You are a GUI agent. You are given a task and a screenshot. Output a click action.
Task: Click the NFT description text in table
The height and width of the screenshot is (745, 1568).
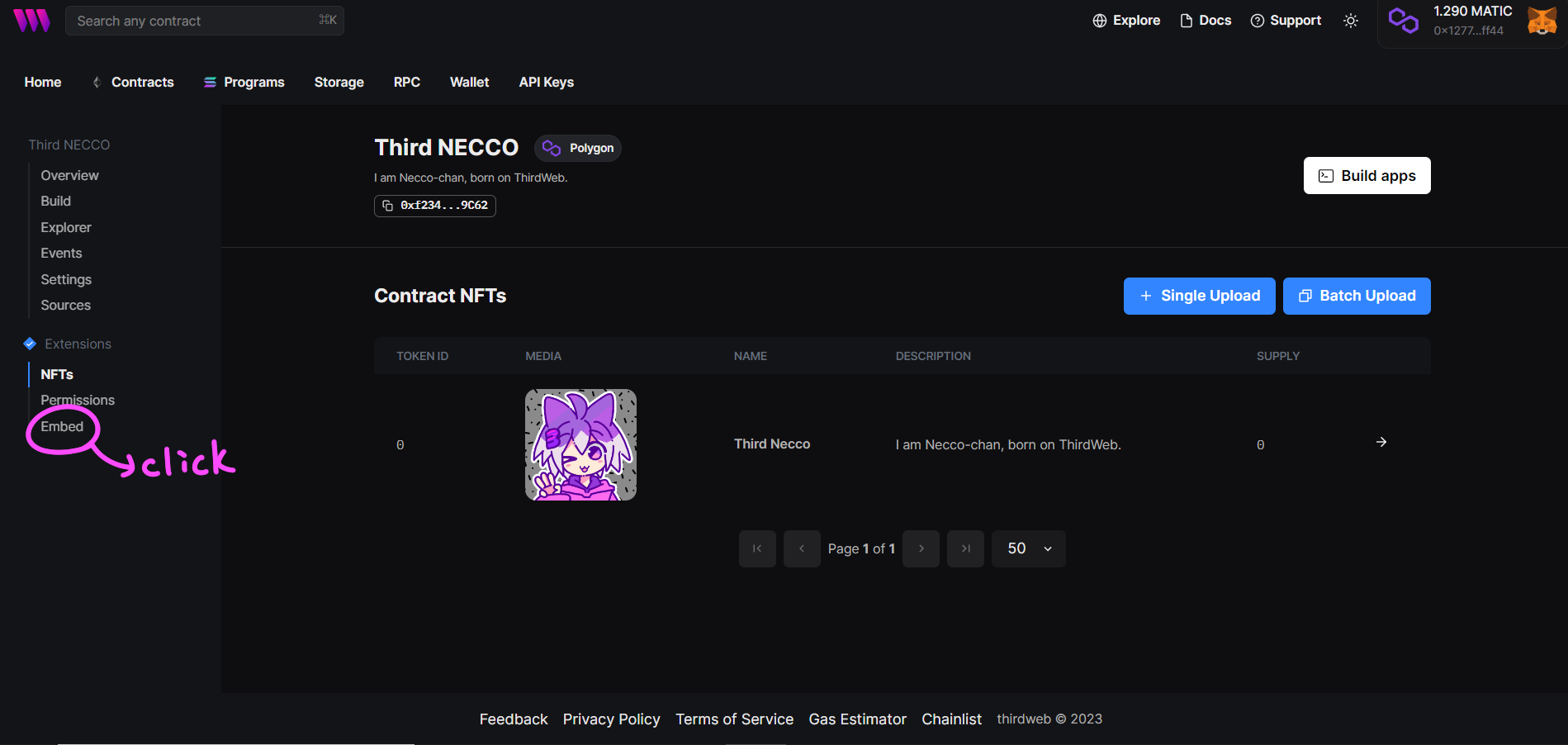(1008, 445)
